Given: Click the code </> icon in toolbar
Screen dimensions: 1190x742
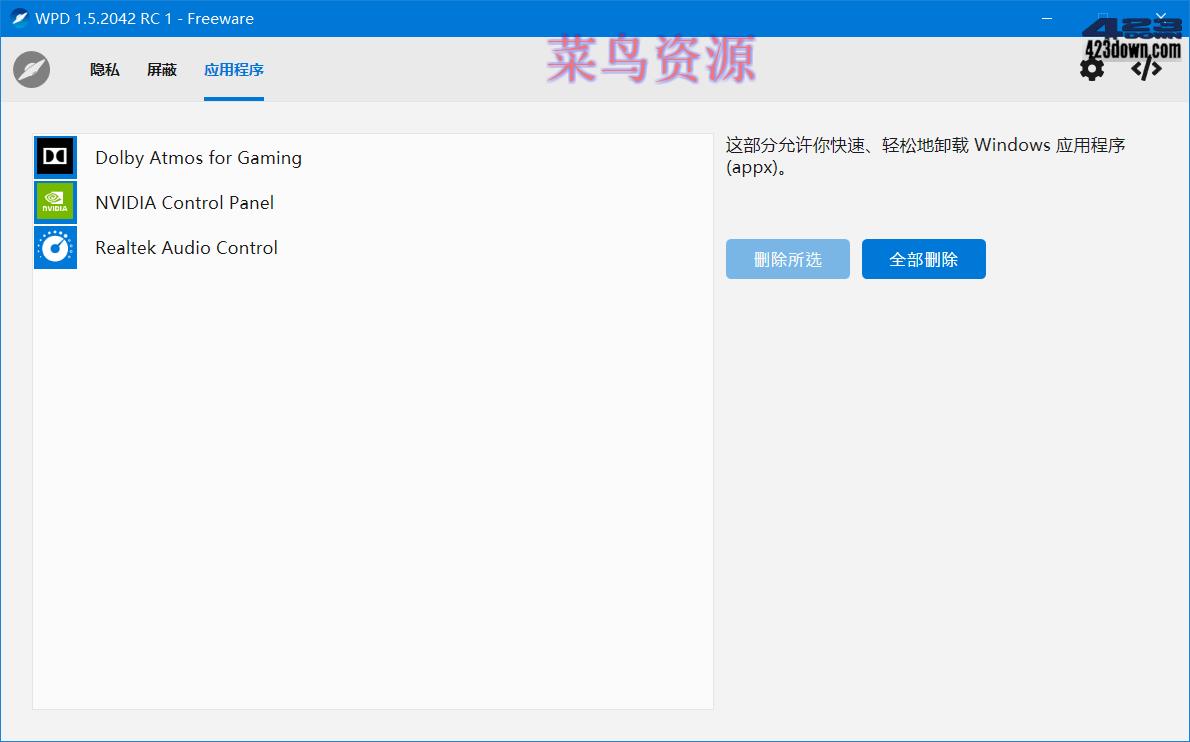Looking at the screenshot, I should click(1144, 68).
